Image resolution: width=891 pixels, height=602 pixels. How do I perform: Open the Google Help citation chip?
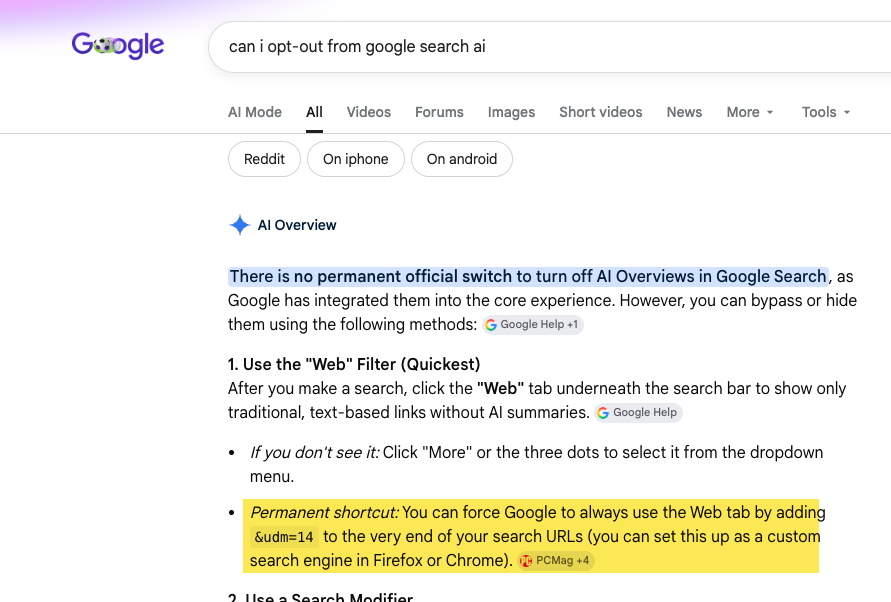[x=639, y=413]
